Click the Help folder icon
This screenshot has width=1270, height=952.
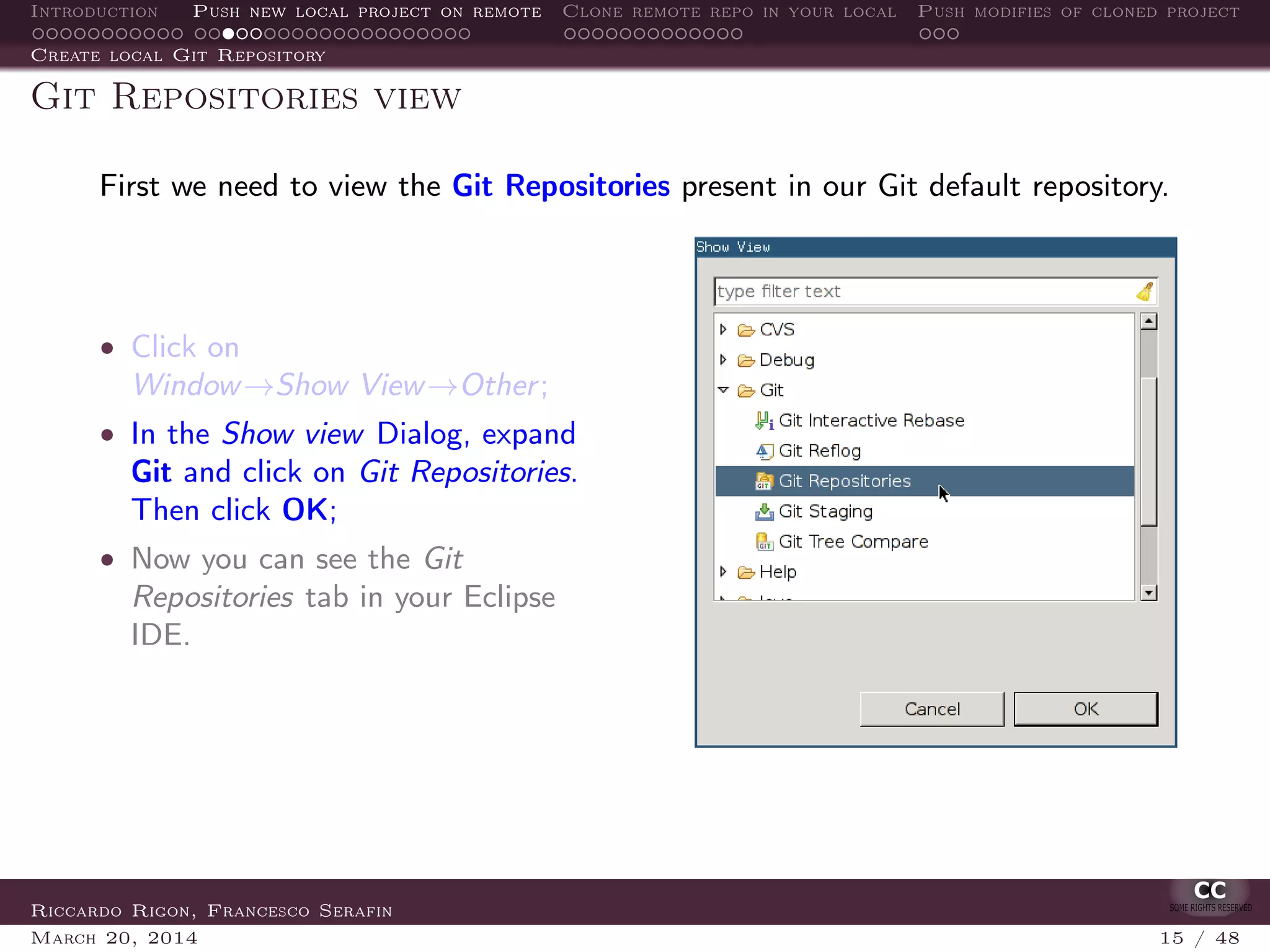(x=746, y=572)
